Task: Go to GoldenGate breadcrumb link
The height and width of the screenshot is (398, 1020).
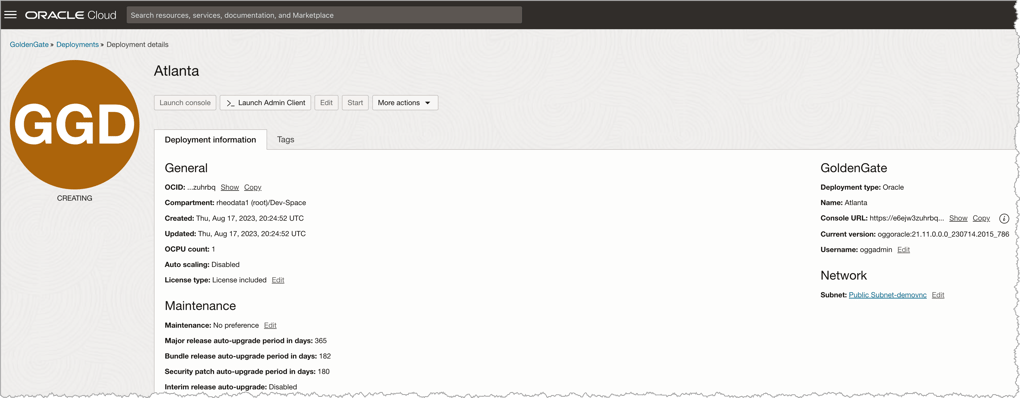Action: point(29,45)
